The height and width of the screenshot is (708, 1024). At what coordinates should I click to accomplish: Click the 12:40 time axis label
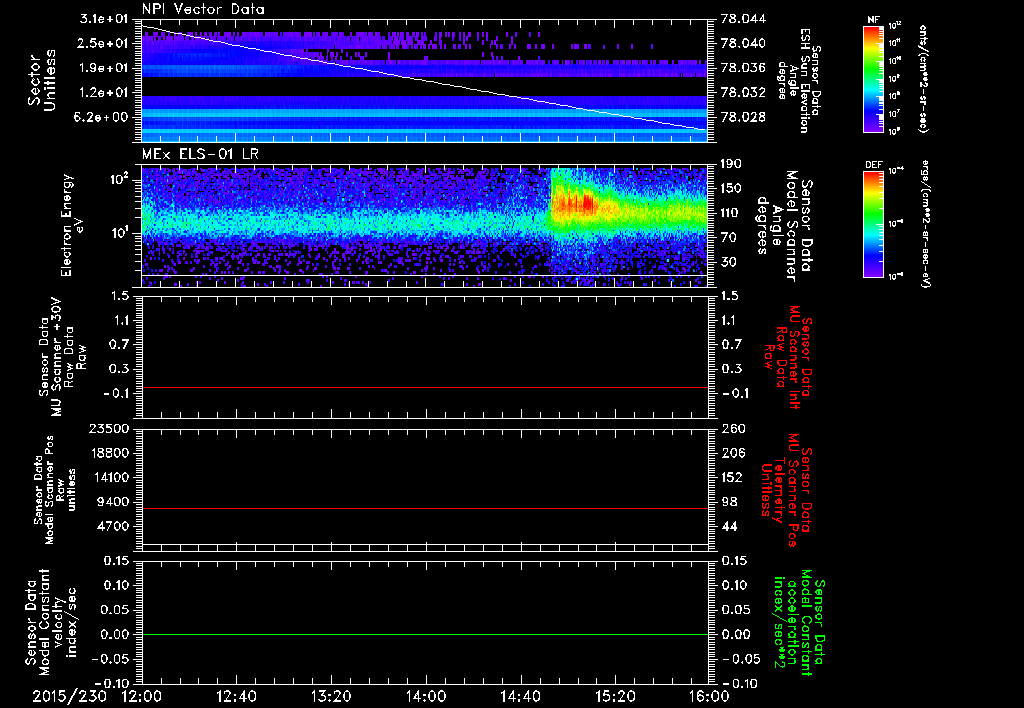[236, 696]
